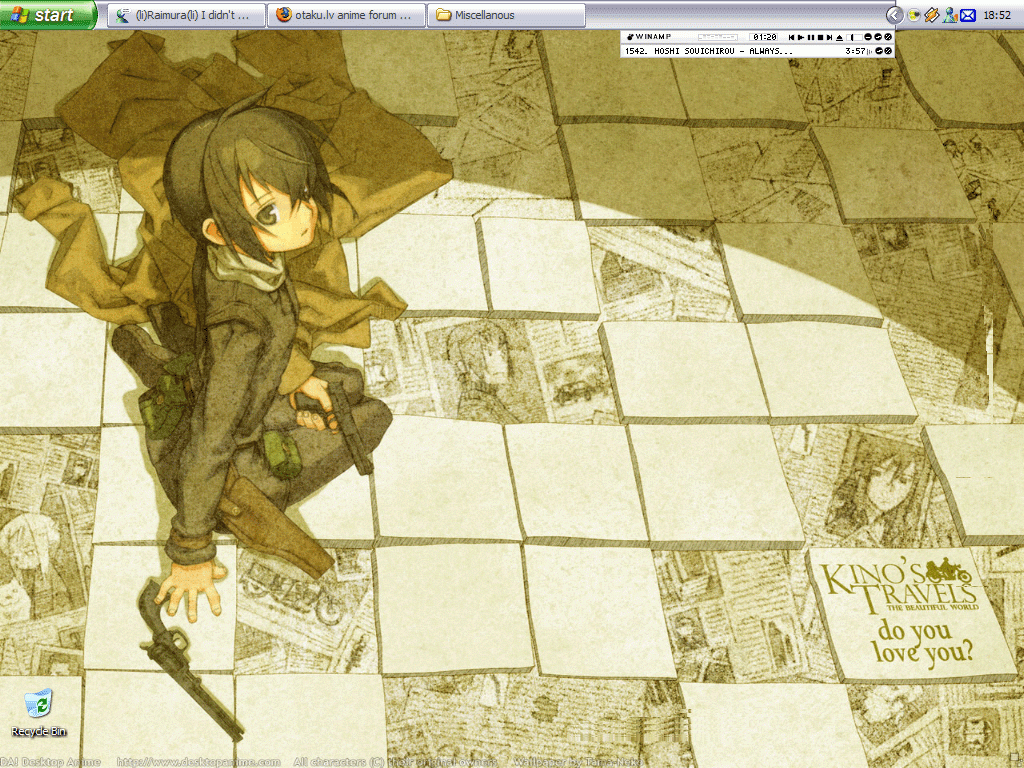Skip to the previous track in Winamp

pos(792,37)
